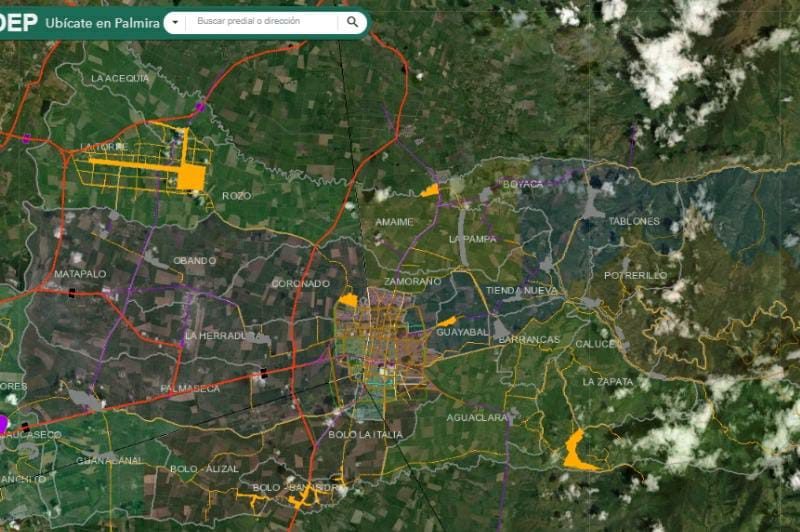Click the 'Ubícate en Palmira' title
The image size is (800, 532).
(102, 22)
